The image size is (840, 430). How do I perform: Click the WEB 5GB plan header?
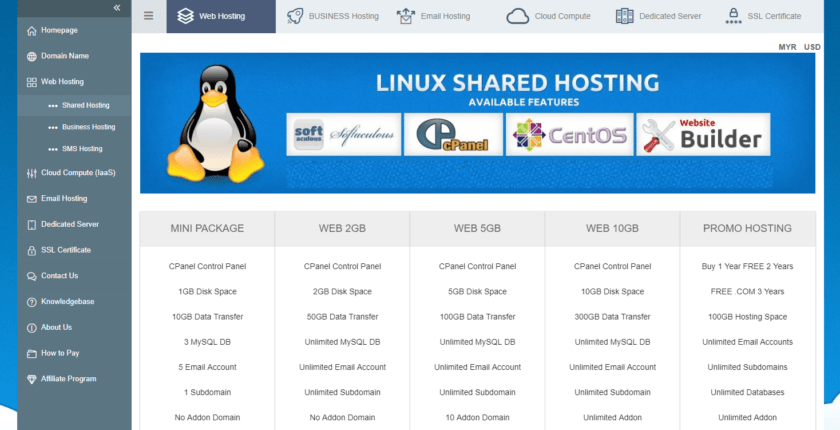tap(477, 229)
